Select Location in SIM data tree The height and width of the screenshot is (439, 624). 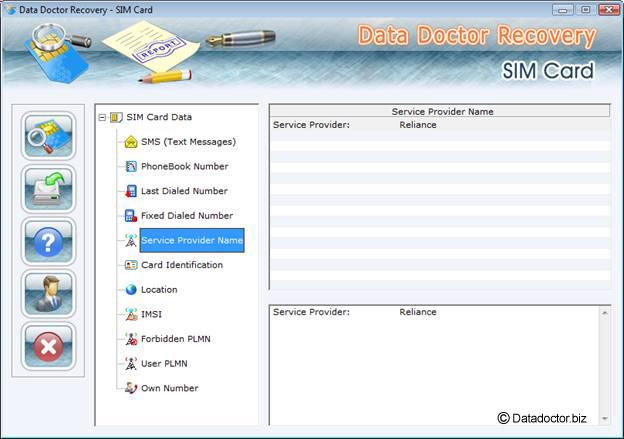click(159, 290)
